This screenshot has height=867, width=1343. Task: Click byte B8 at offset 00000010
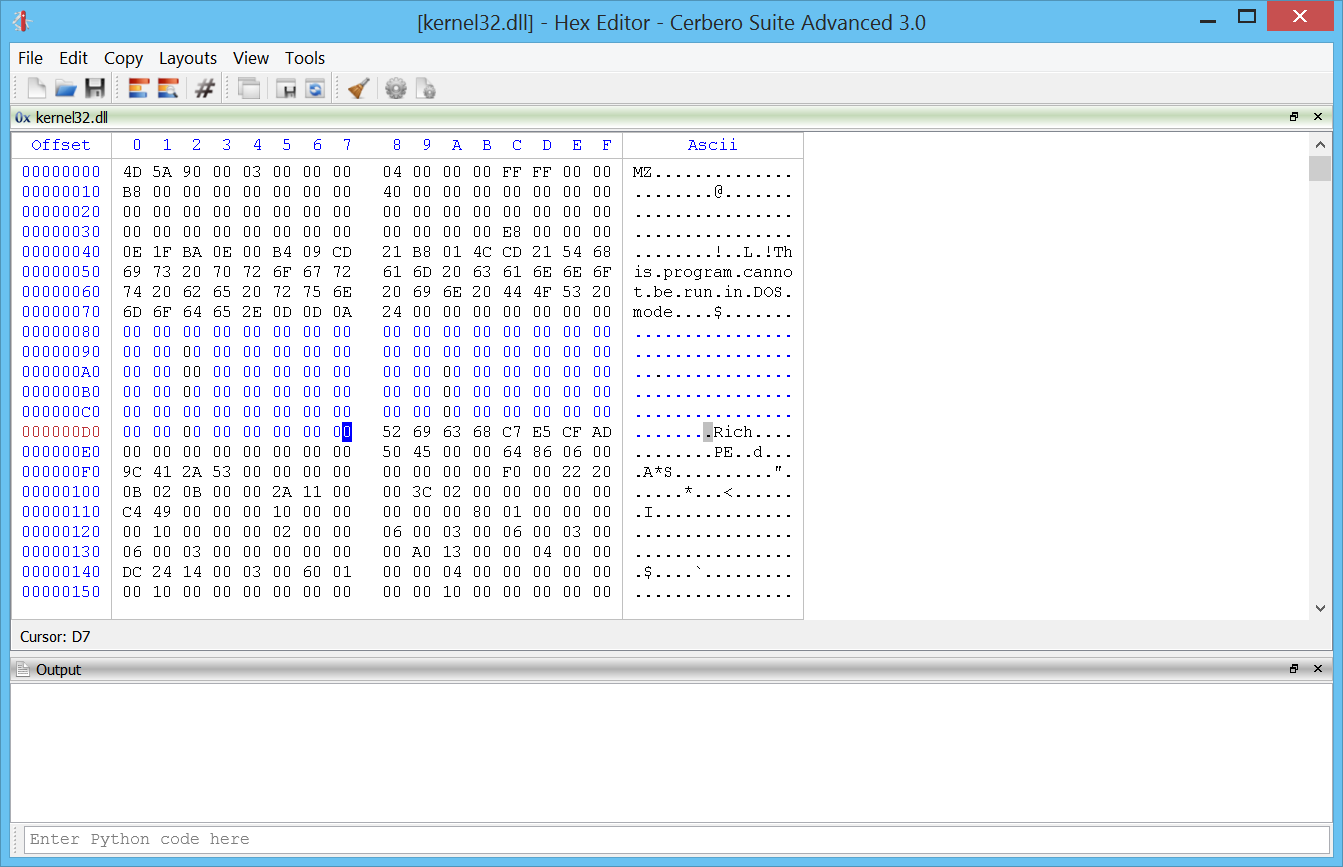click(132, 192)
